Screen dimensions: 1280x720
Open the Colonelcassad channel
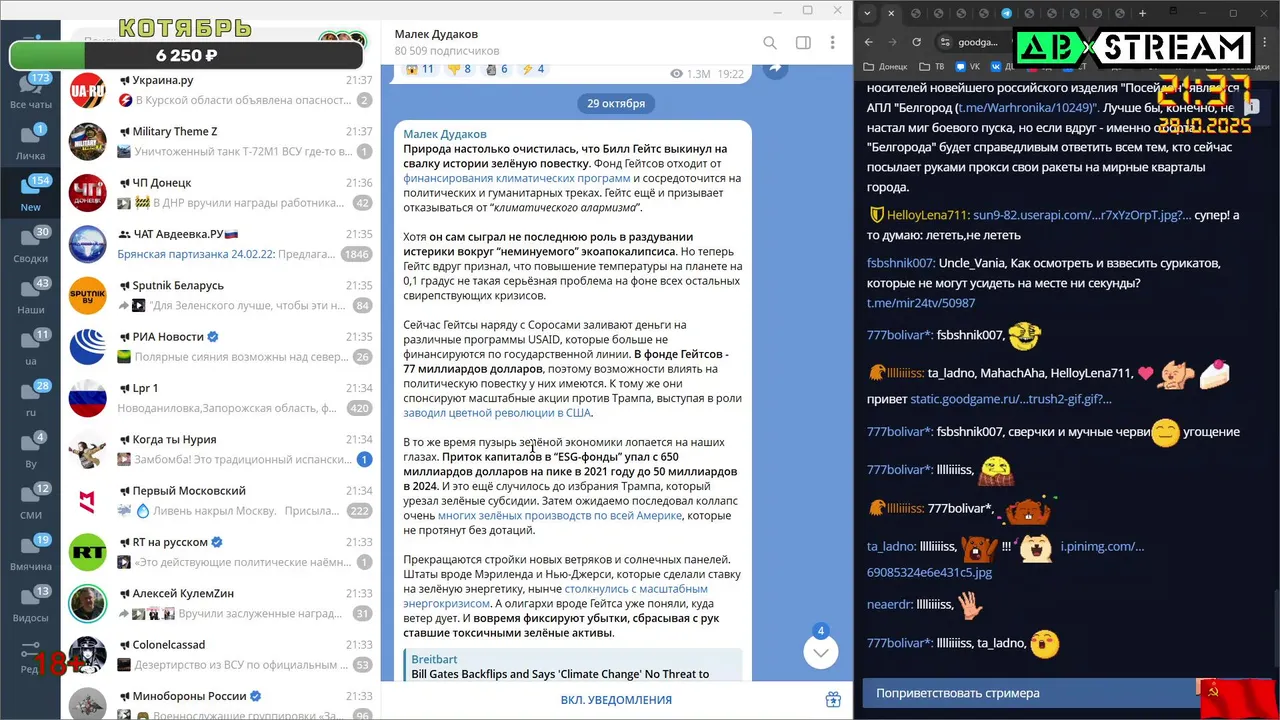(221, 655)
